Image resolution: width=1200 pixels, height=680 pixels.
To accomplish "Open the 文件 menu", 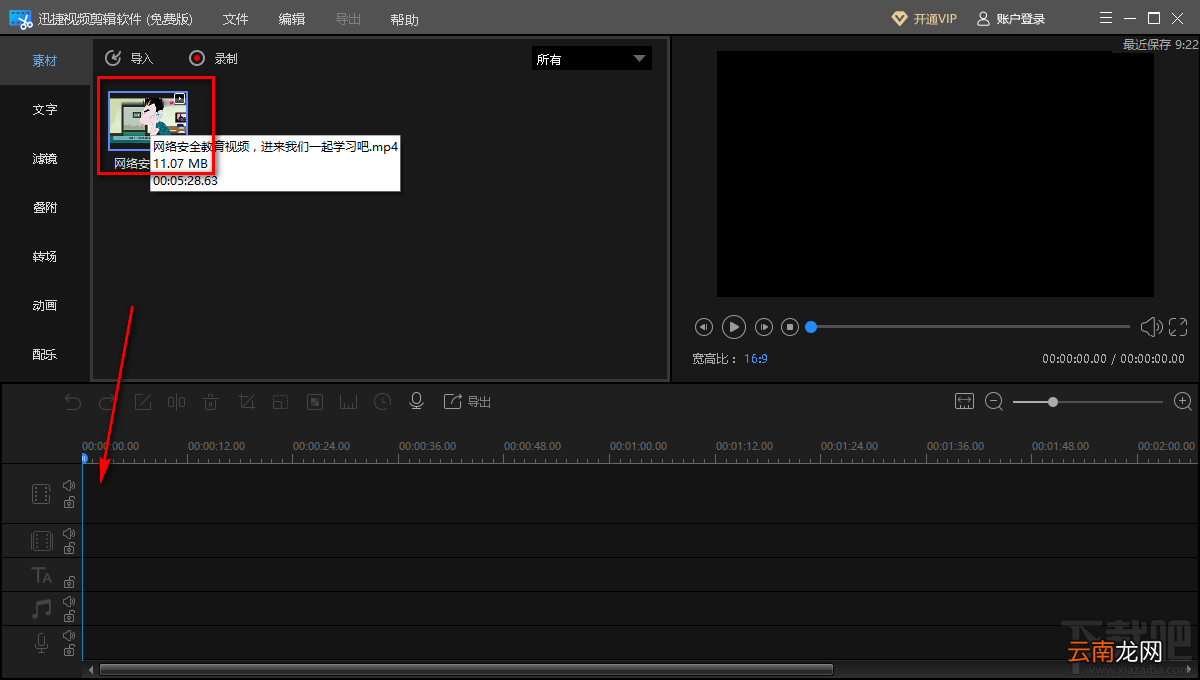I will click(x=235, y=19).
